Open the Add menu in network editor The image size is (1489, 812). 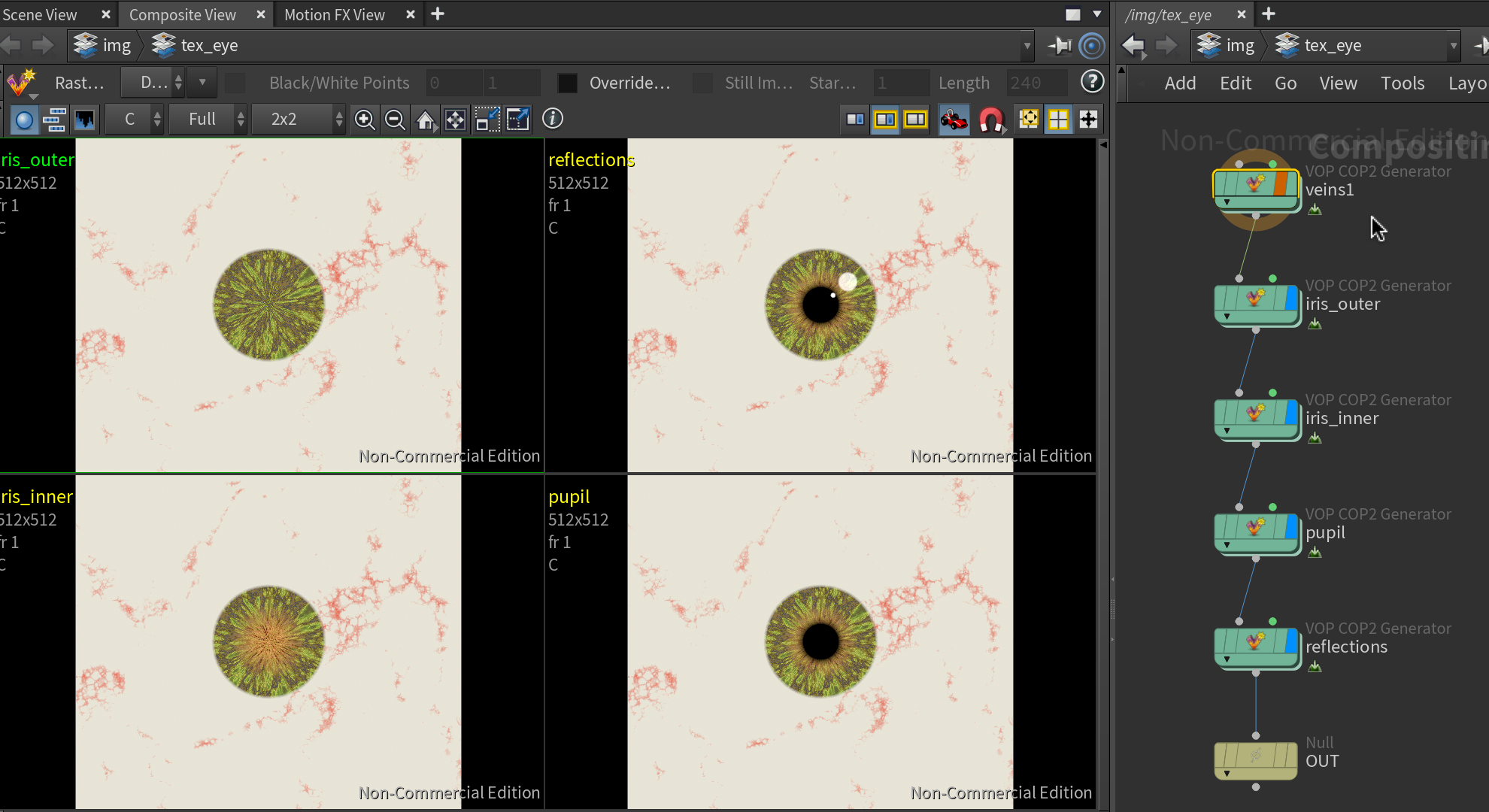(1180, 83)
